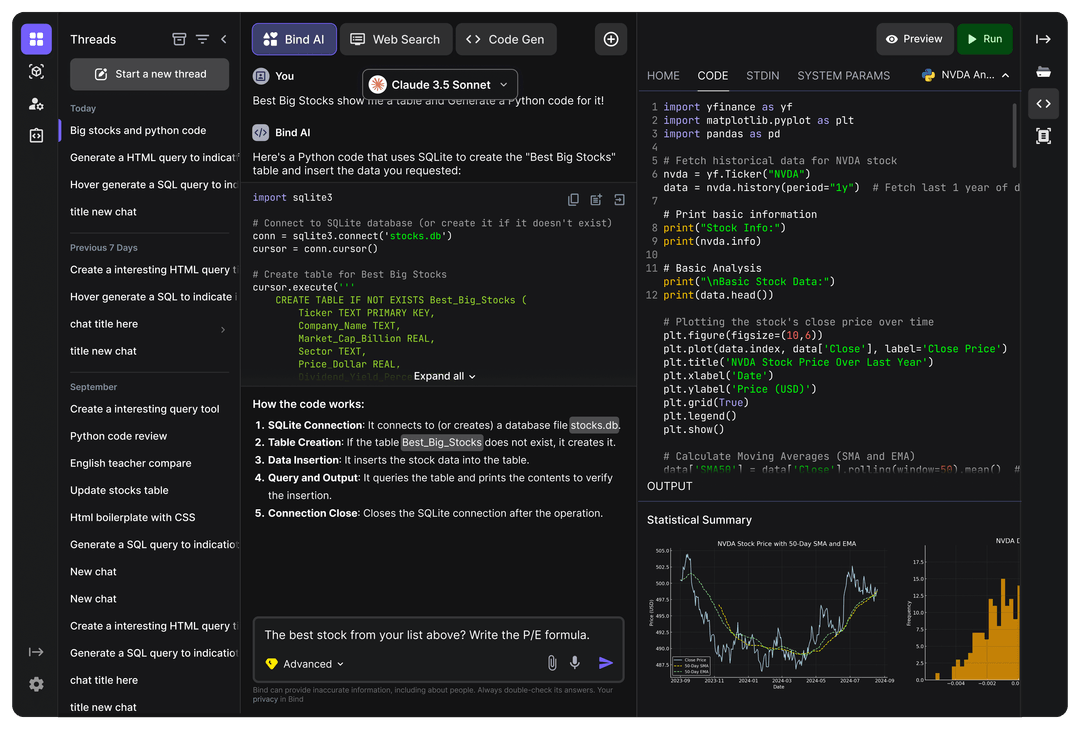Click the Statistical Summary heading

pos(699,520)
